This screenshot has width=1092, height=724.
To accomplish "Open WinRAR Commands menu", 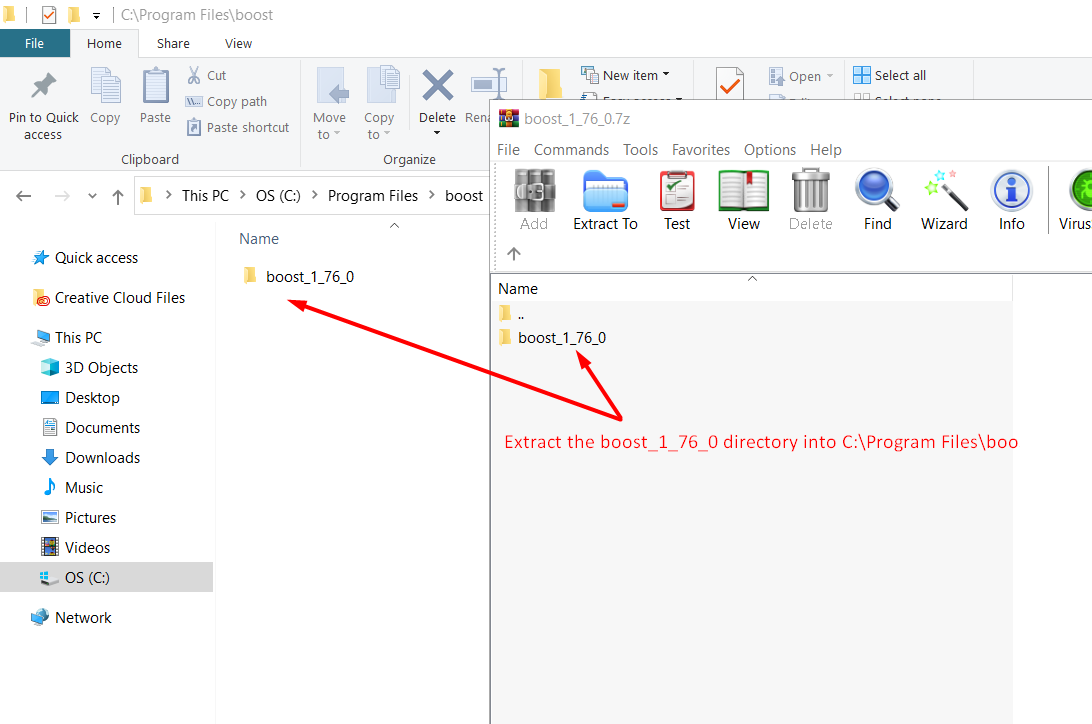I will (571, 150).
